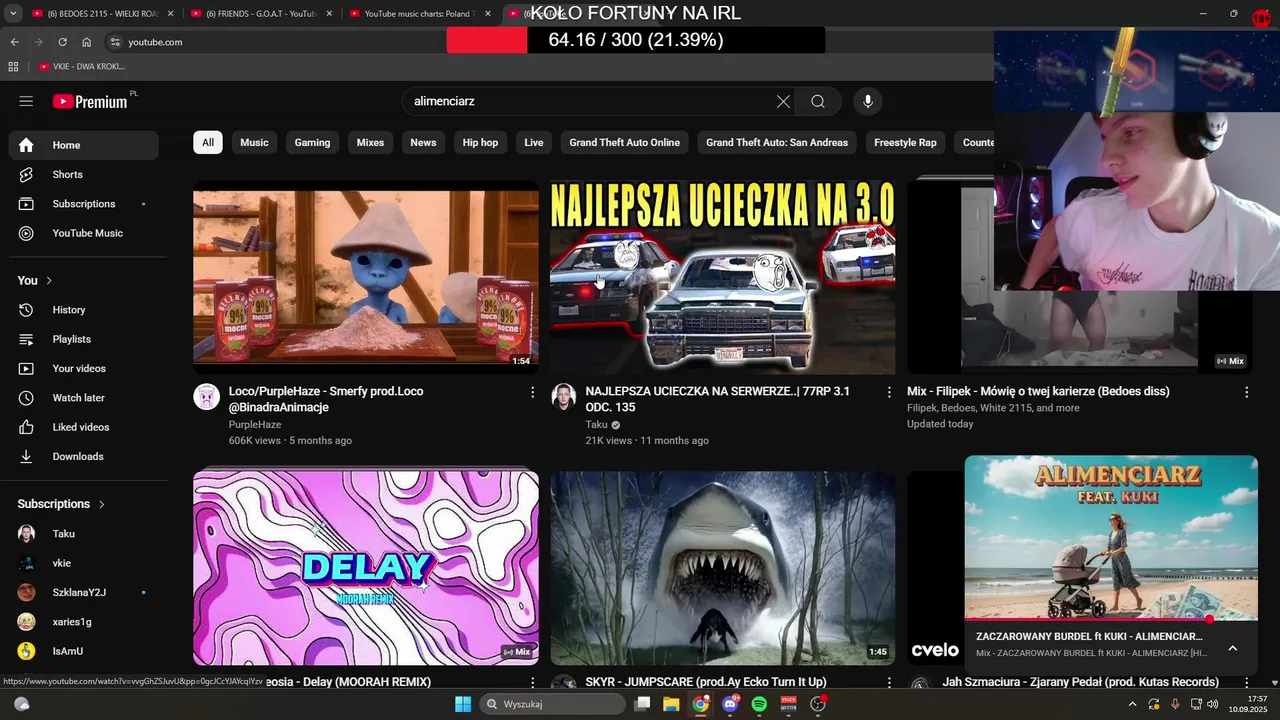Image resolution: width=1280 pixels, height=720 pixels.
Task: Open xaries1g channel in subscriptions list
Action: [84, 622]
